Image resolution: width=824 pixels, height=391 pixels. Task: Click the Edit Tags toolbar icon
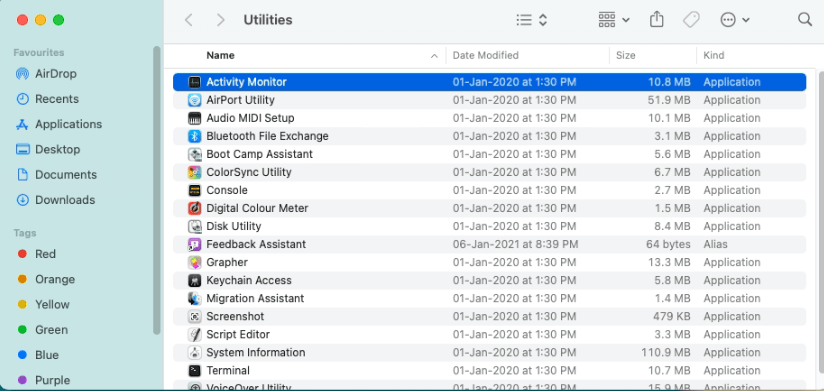pos(691,20)
